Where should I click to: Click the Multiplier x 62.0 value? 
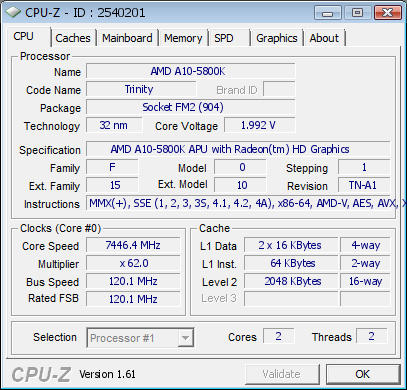[133, 263]
